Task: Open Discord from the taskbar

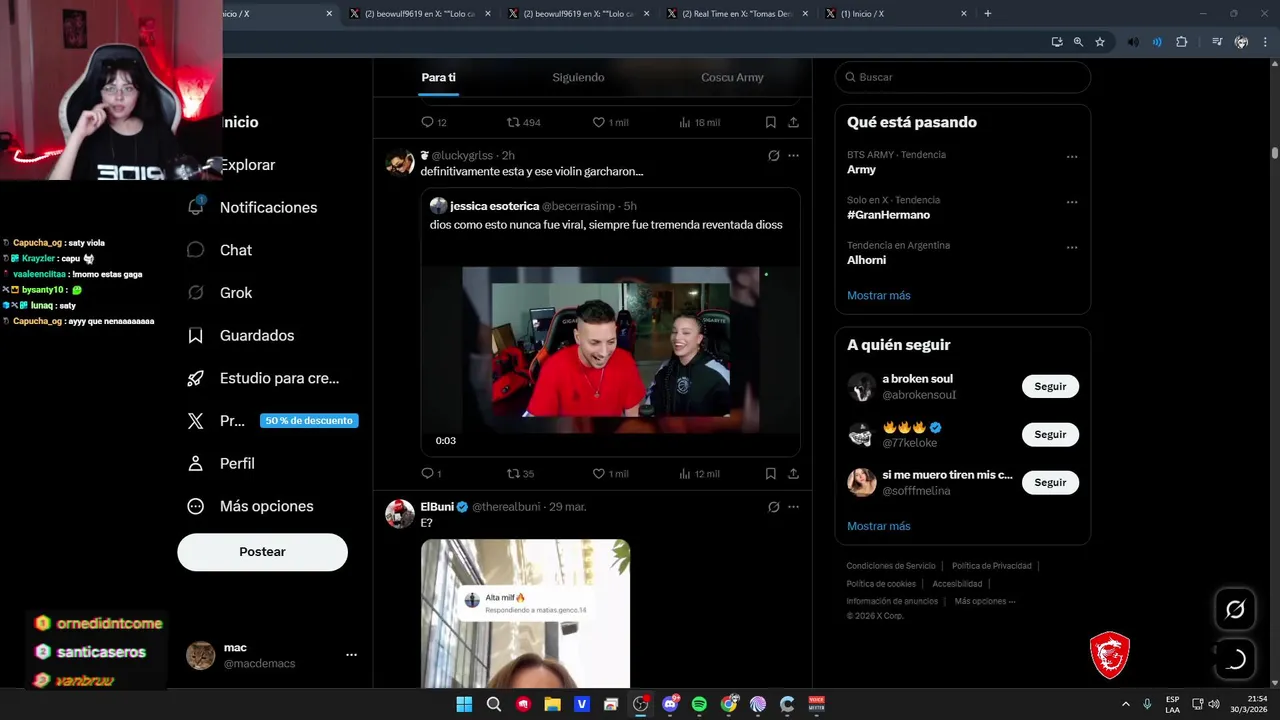Action: coord(670,704)
